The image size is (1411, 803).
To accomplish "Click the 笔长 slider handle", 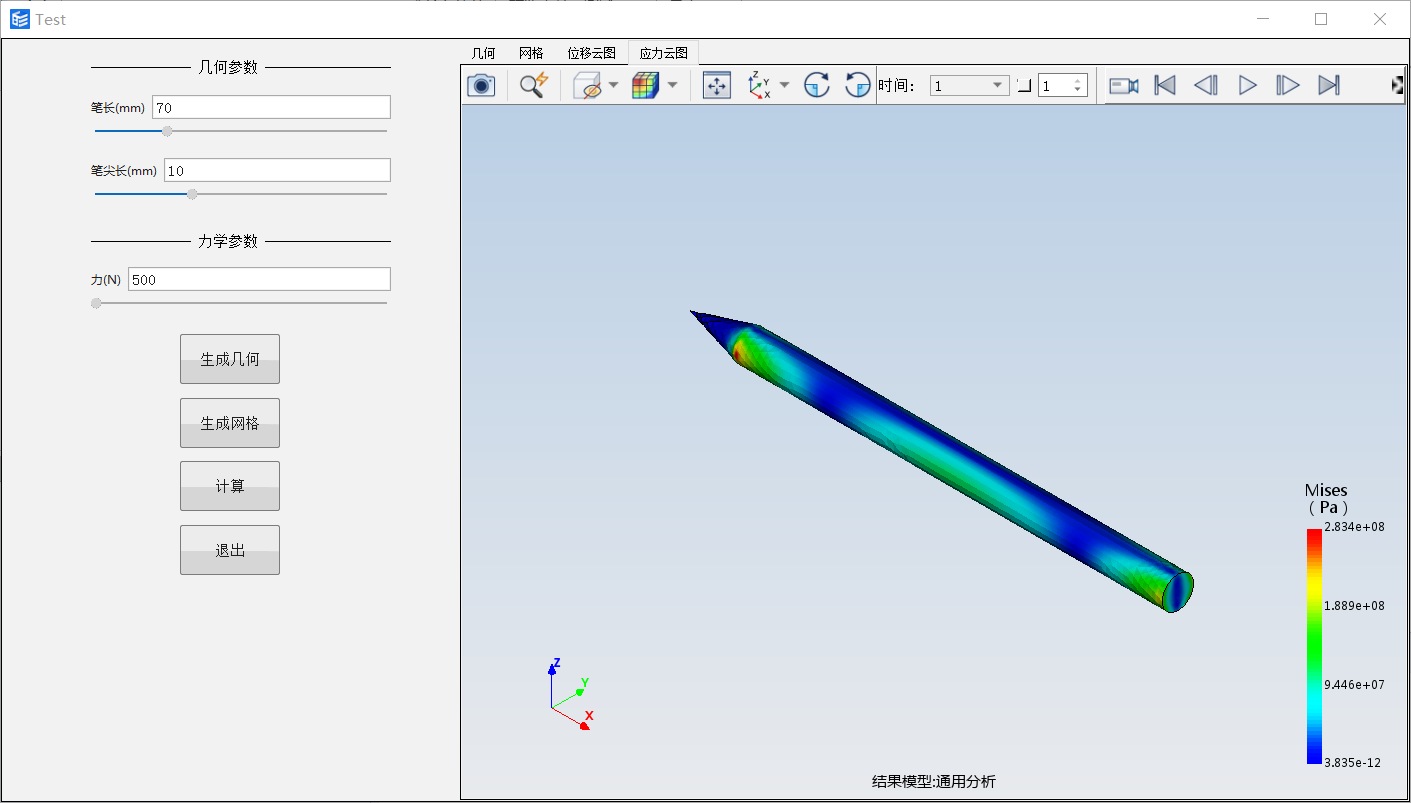I will coord(167,131).
